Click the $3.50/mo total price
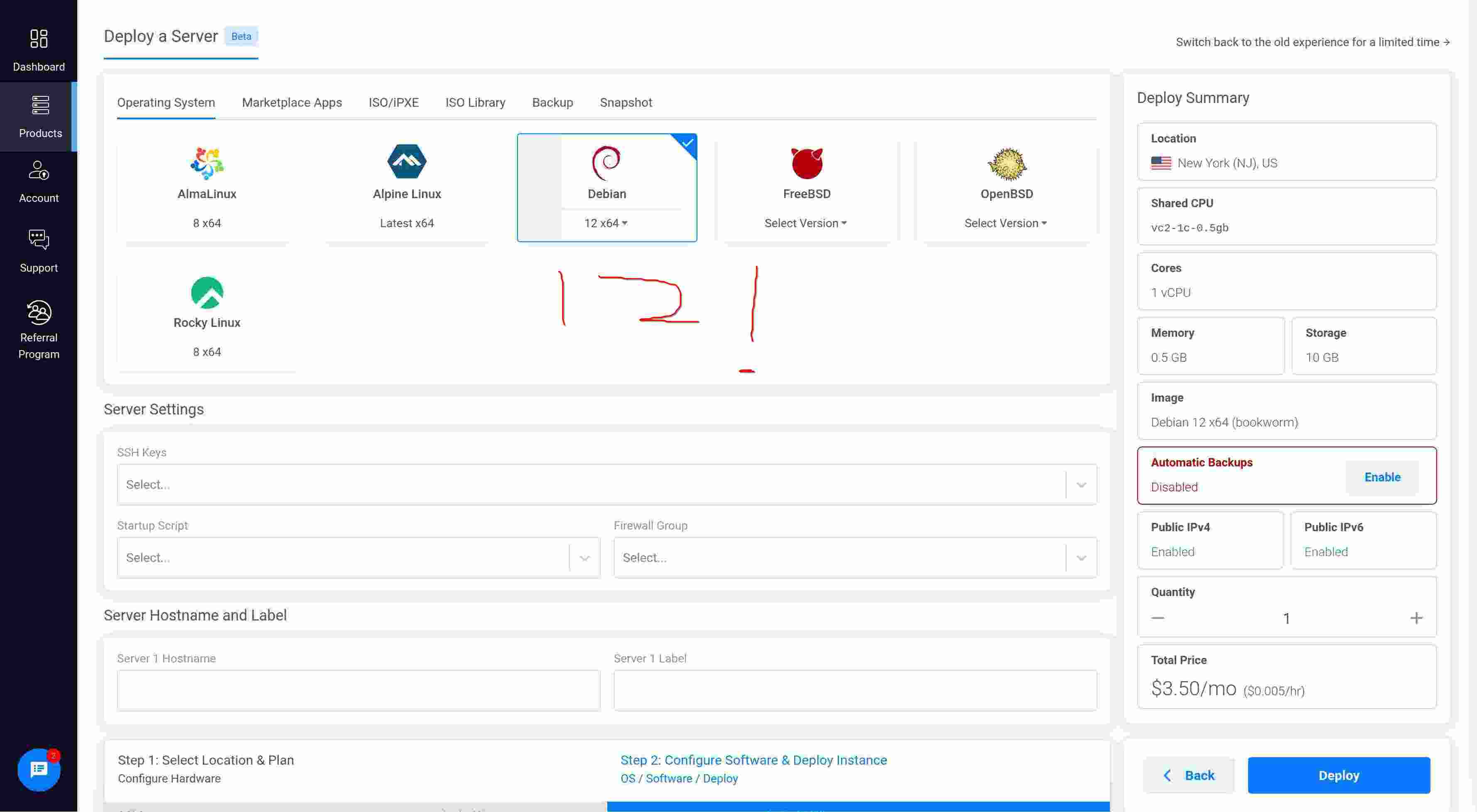The image size is (1477, 812). pos(1194,688)
